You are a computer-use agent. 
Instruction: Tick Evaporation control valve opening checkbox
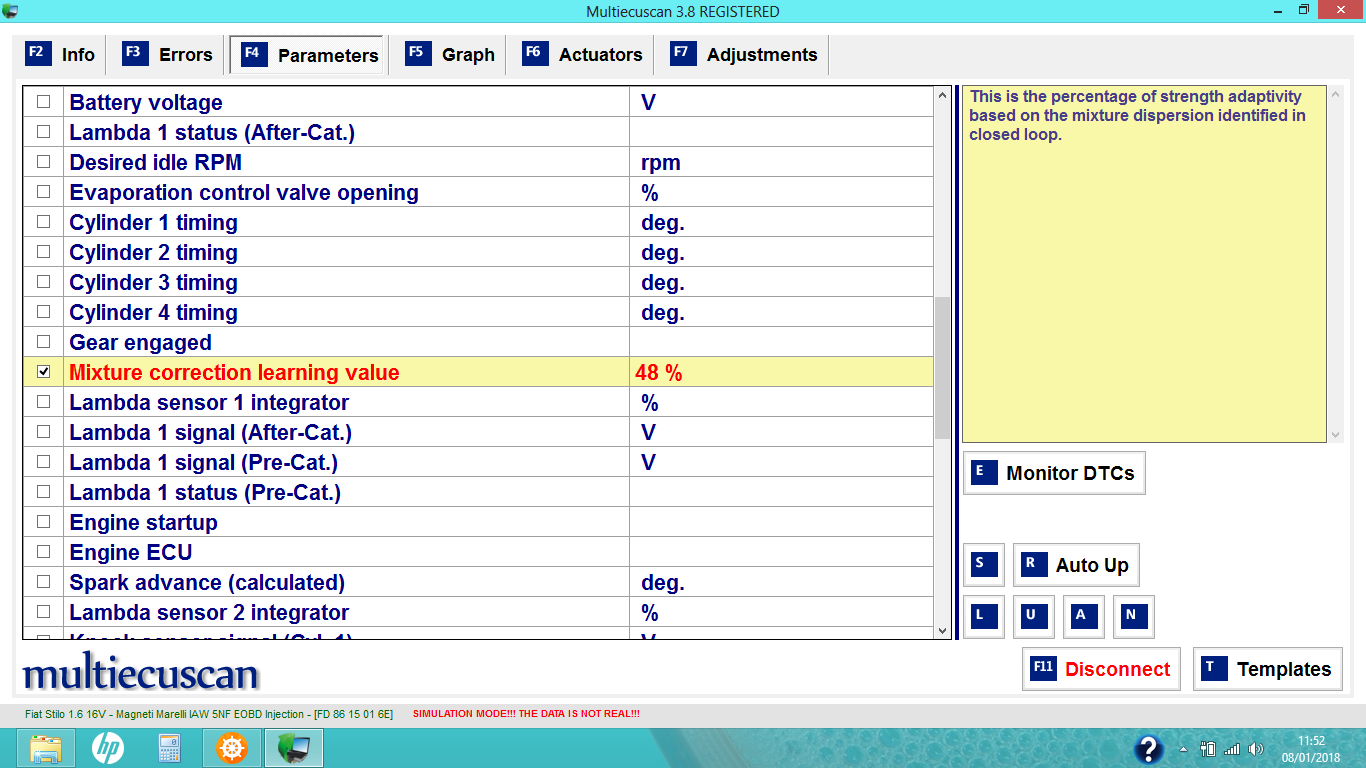(43, 192)
